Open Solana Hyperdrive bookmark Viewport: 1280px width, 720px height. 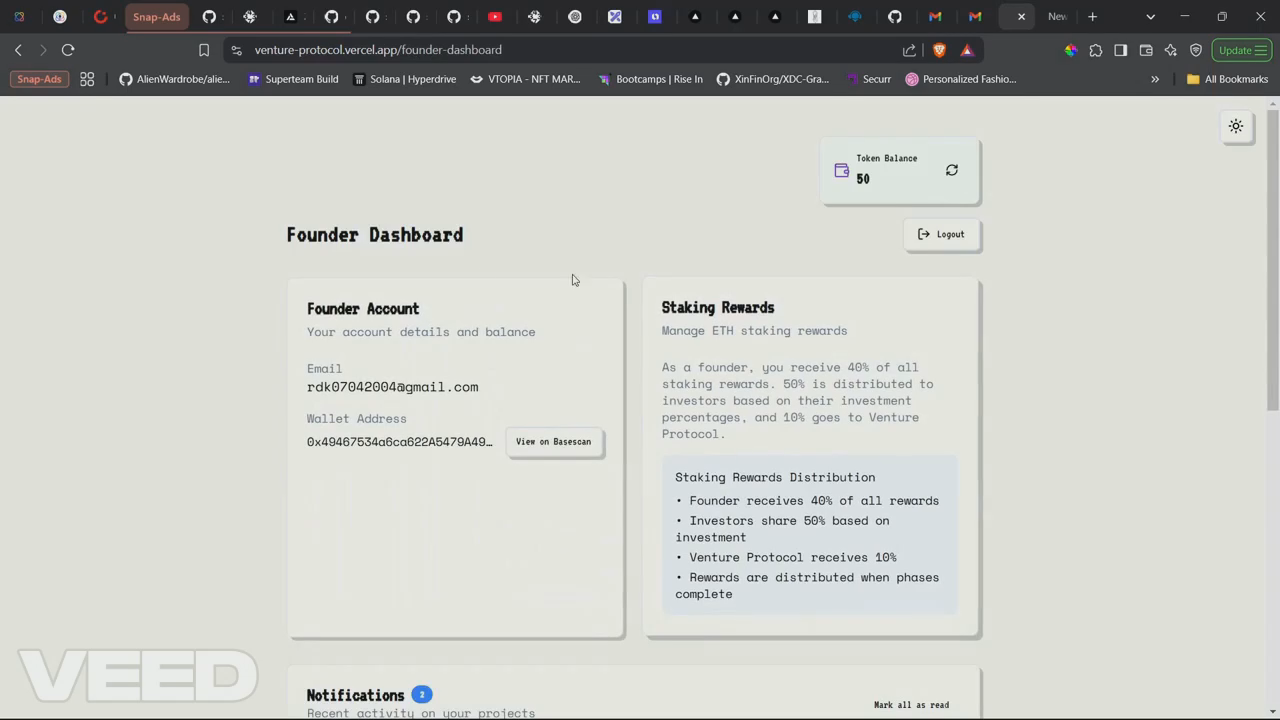[404, 79]
